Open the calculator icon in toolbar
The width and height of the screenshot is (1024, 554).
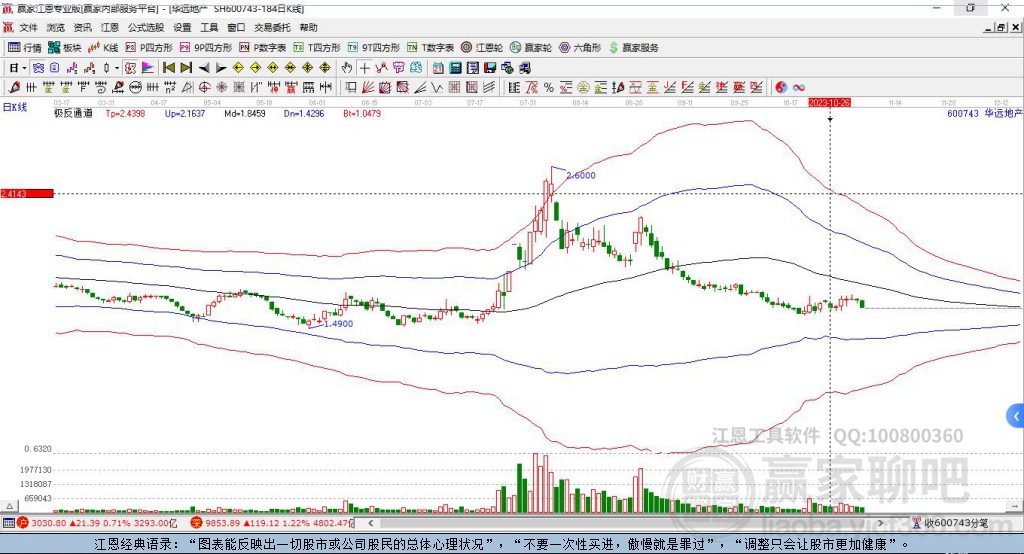455,68
